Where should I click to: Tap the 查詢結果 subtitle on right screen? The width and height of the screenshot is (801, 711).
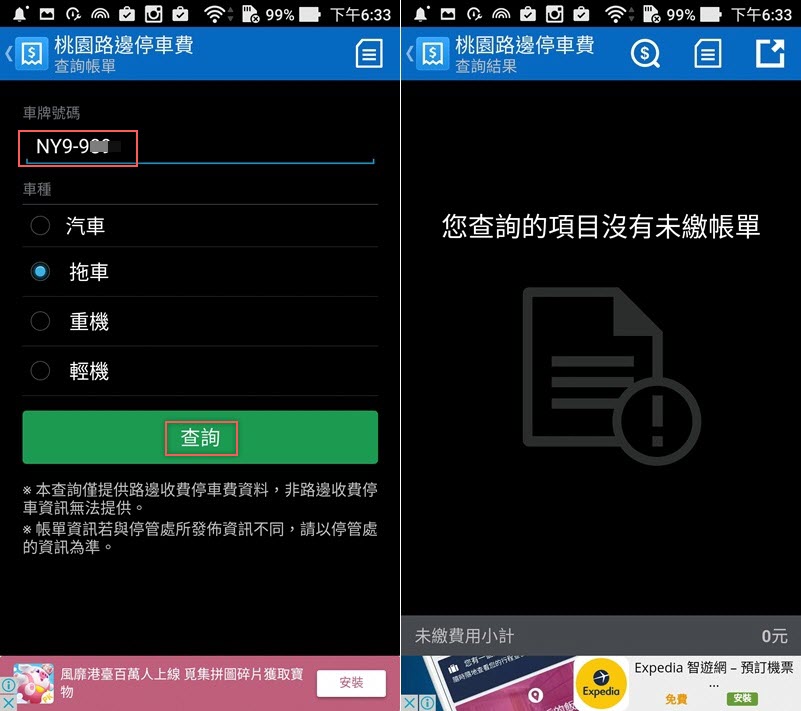click(x=486, y=66)
